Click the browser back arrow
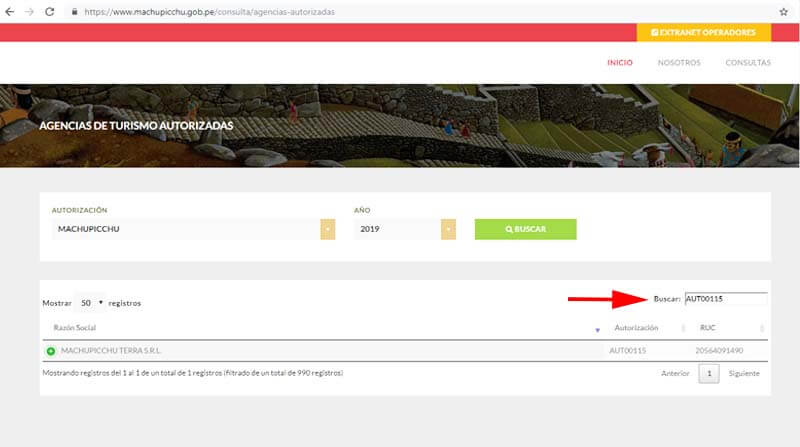Viewport: 800px width, 447px height. pos(10,11)
